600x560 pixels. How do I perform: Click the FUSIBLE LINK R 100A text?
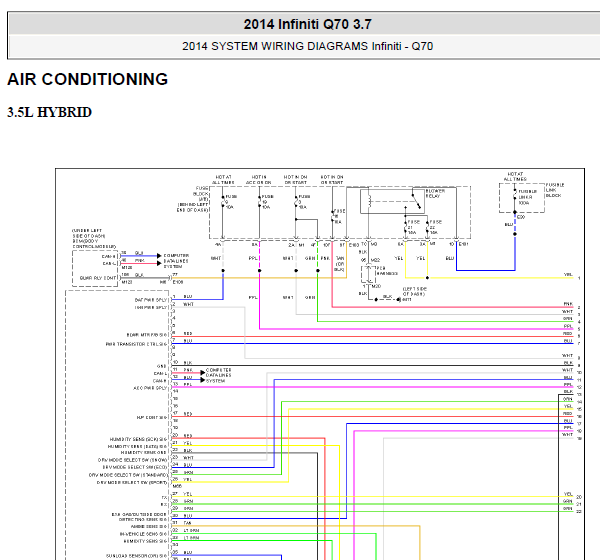click(527, 197)
